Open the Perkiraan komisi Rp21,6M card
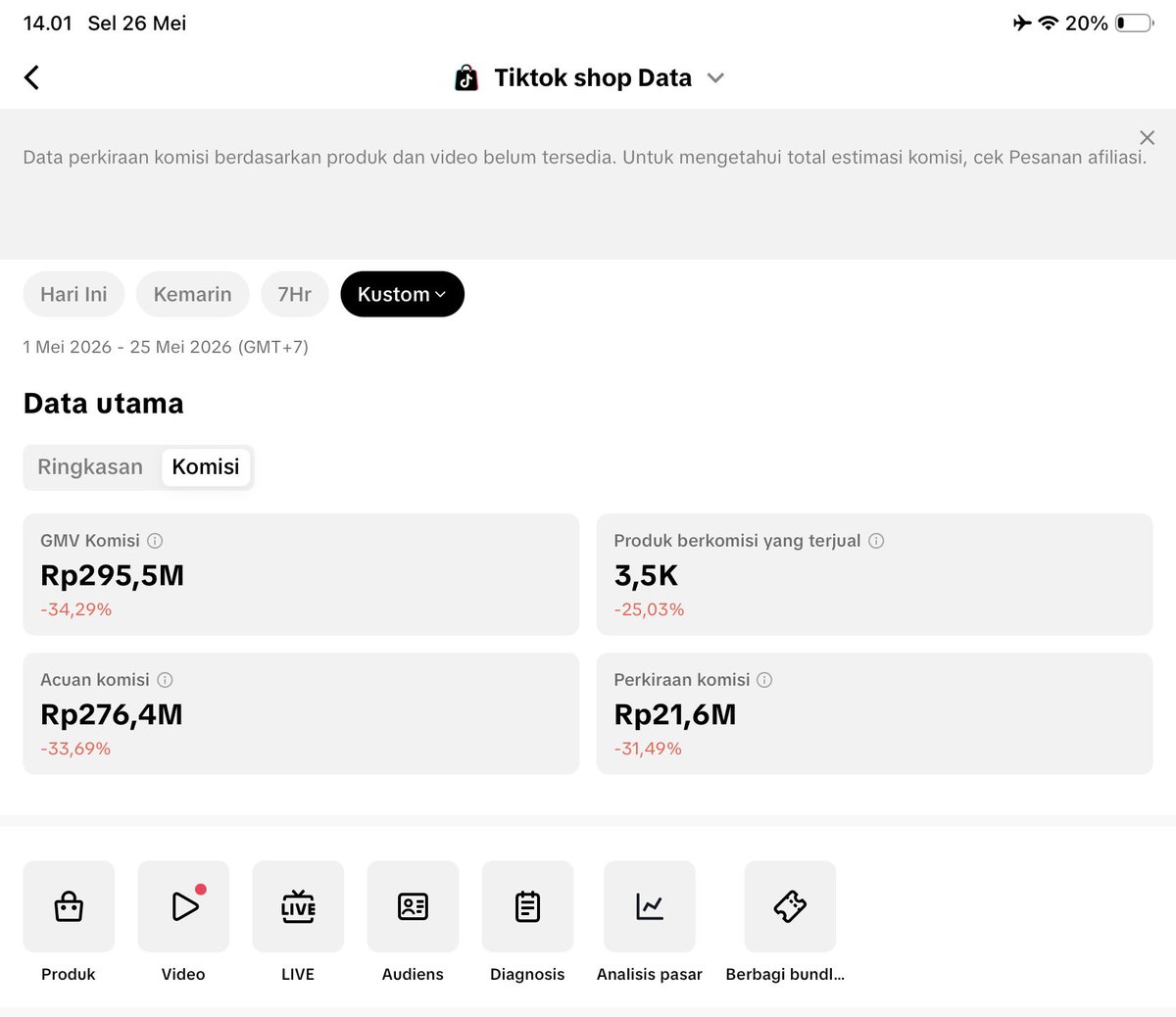Image resolution: width=1176 pixels, height=1017 pixels. coord(874,713)
